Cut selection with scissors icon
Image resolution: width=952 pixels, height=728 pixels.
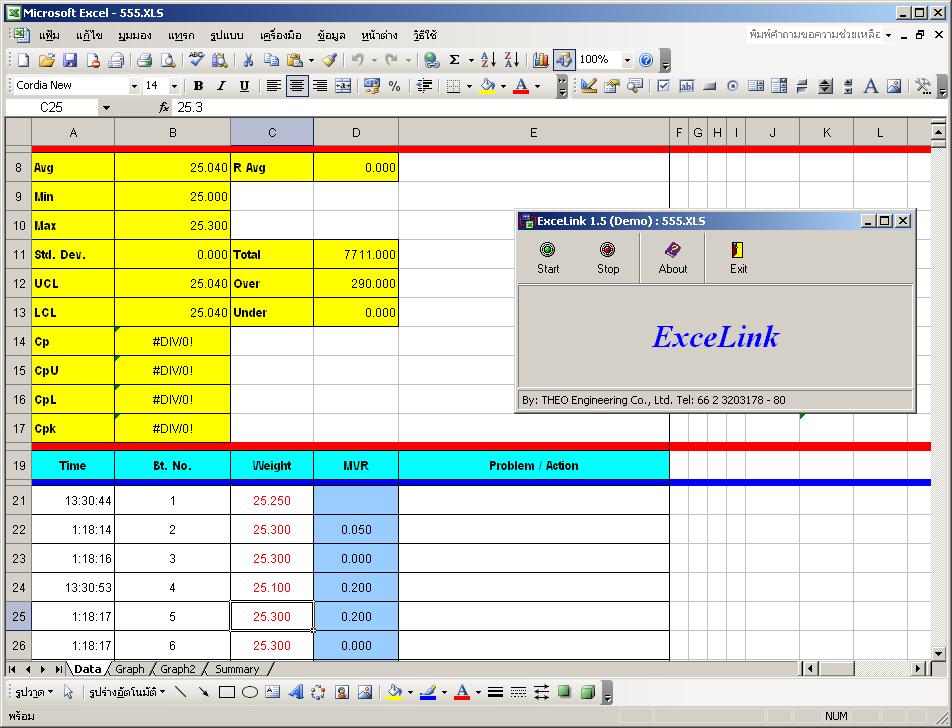point(248,60)
